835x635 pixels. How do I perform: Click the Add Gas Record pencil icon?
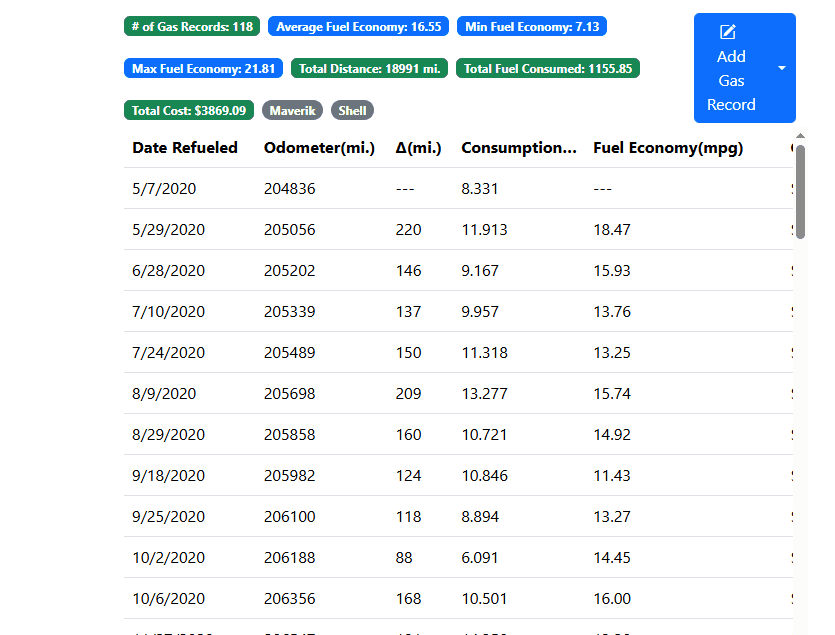728,33
